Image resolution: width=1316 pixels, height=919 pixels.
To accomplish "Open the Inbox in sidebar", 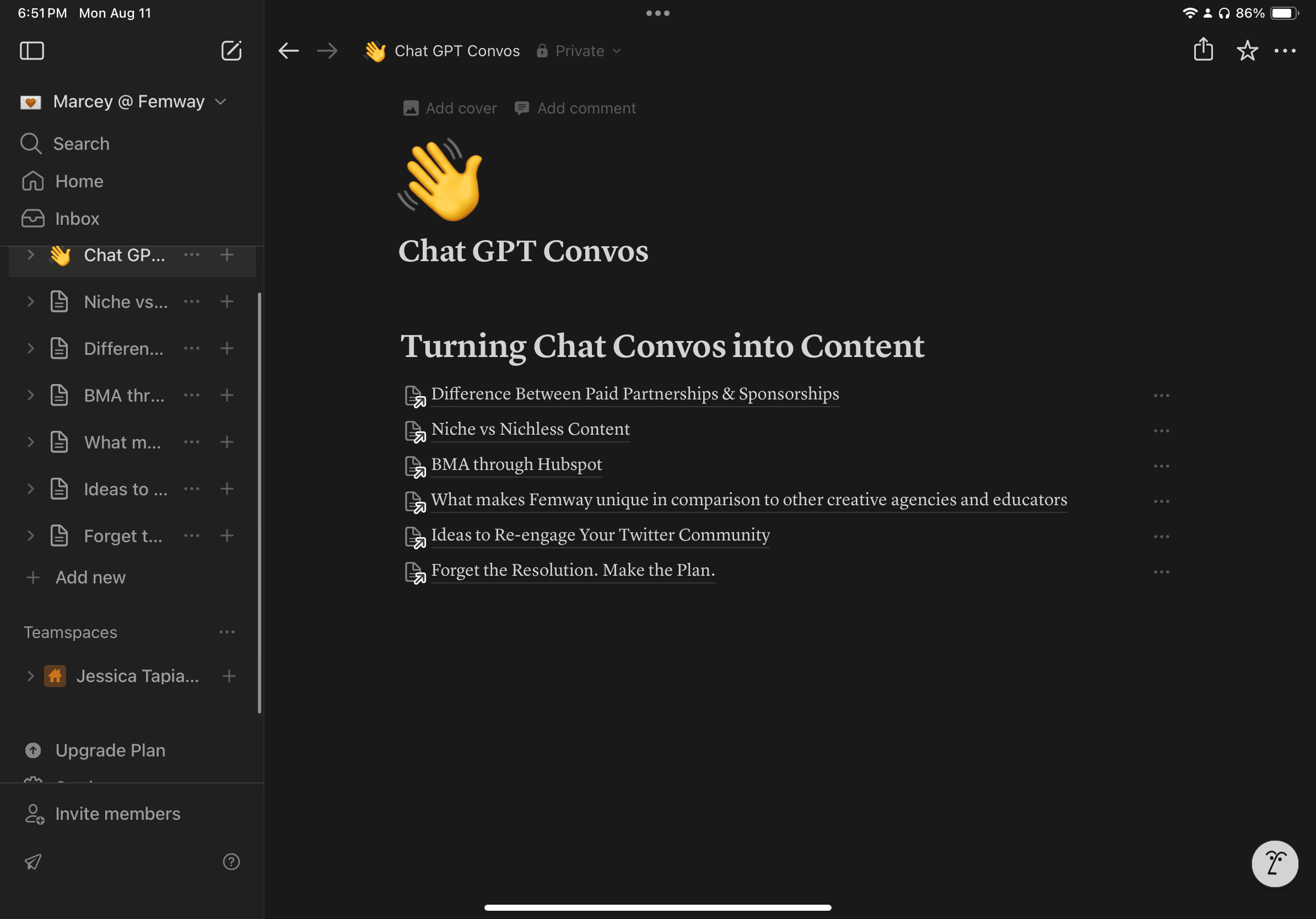I will pos(77,219).
